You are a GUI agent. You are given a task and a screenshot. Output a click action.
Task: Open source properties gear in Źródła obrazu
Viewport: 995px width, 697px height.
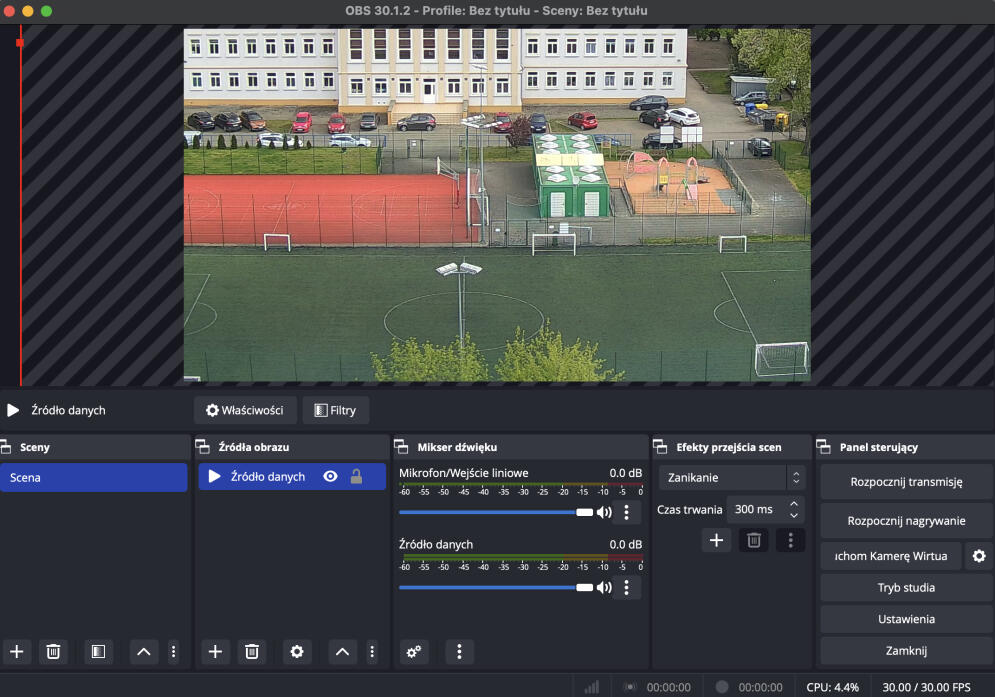tap(296, 652)
